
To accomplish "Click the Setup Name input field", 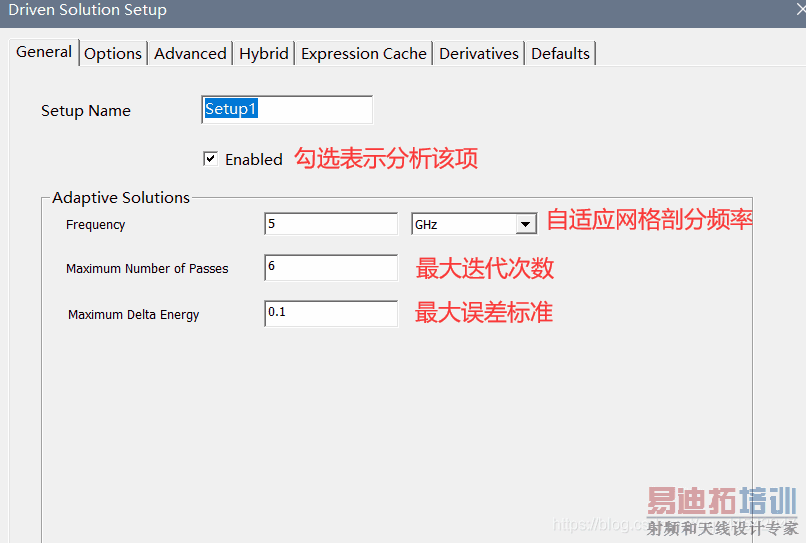I will pos(287,110).
